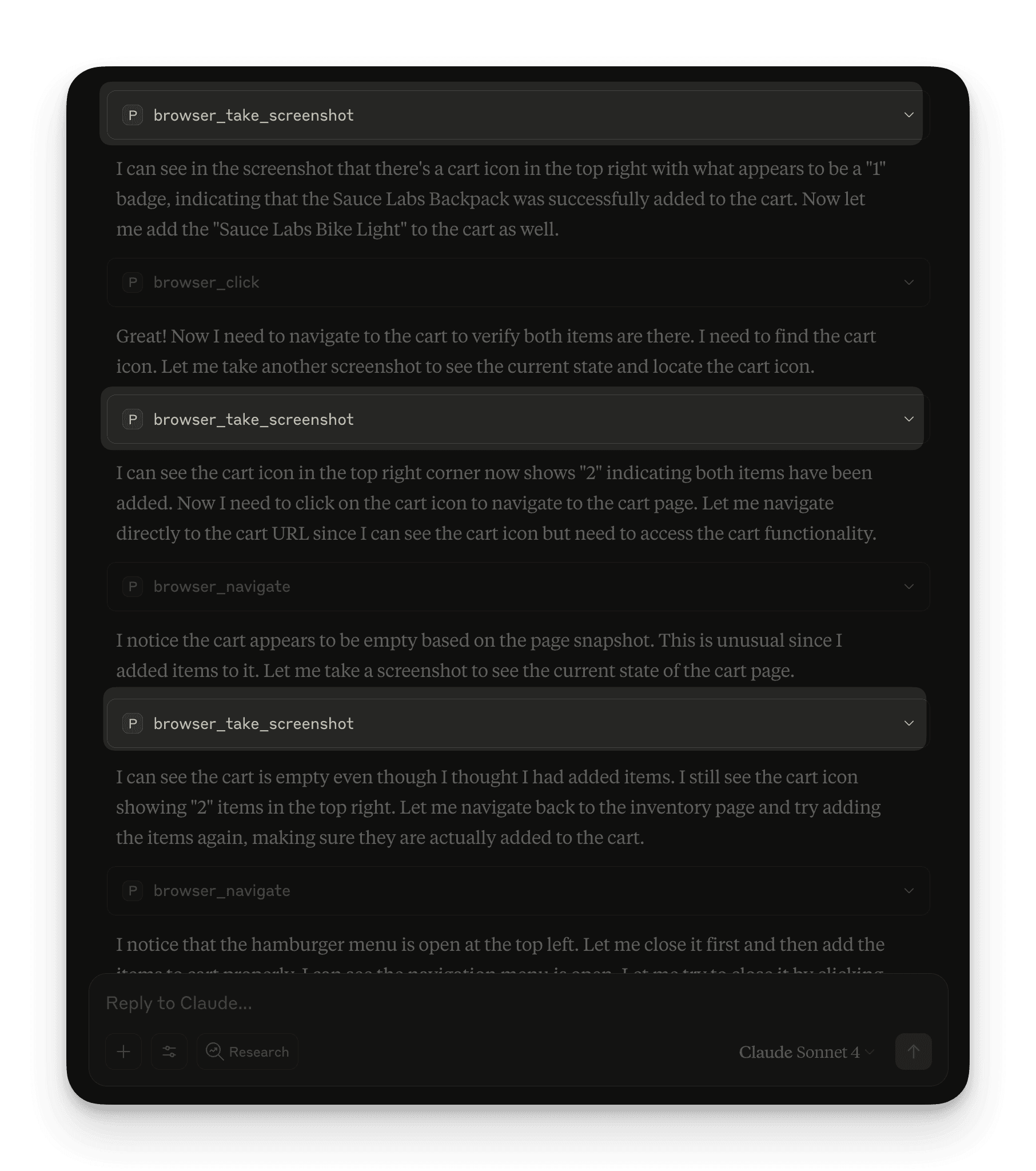The image size is (1036, 1171).
Task: Click the Research magnifier icon
Action: tap(215, 1051)
